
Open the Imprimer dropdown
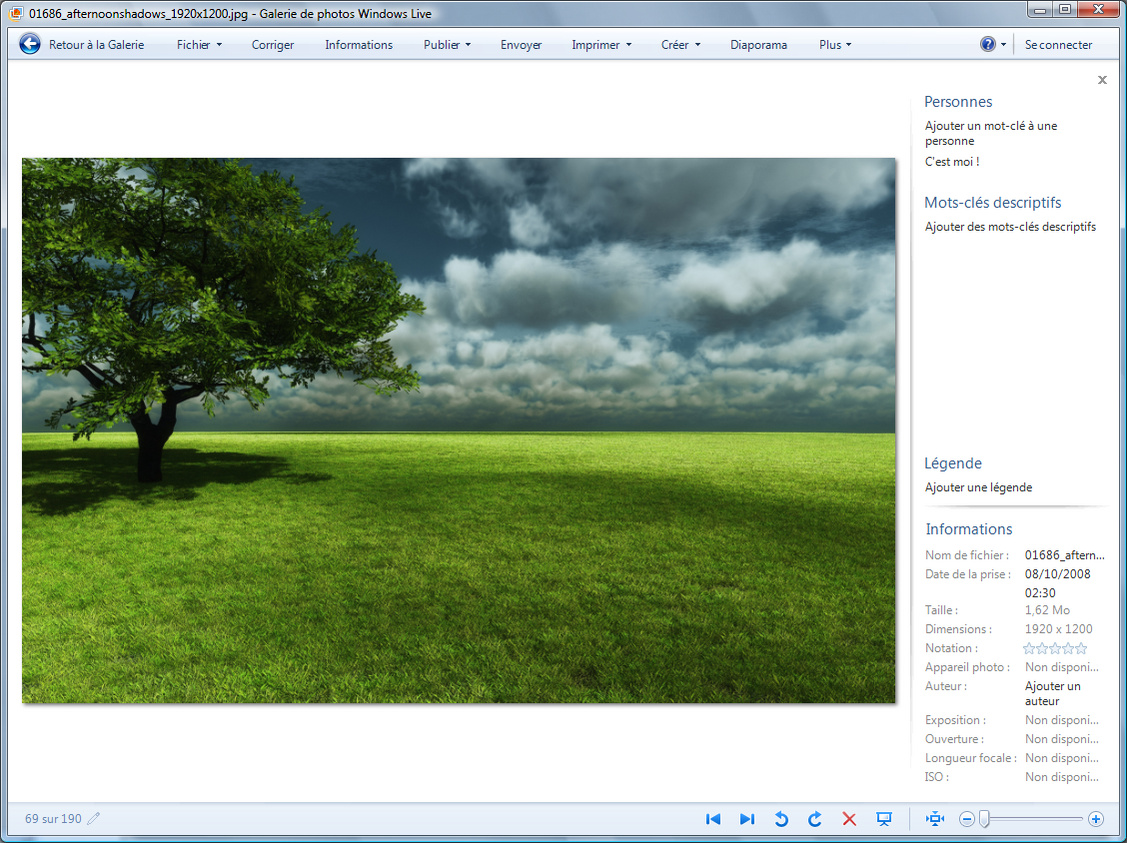pyautogui.click(x=601, y=45)
